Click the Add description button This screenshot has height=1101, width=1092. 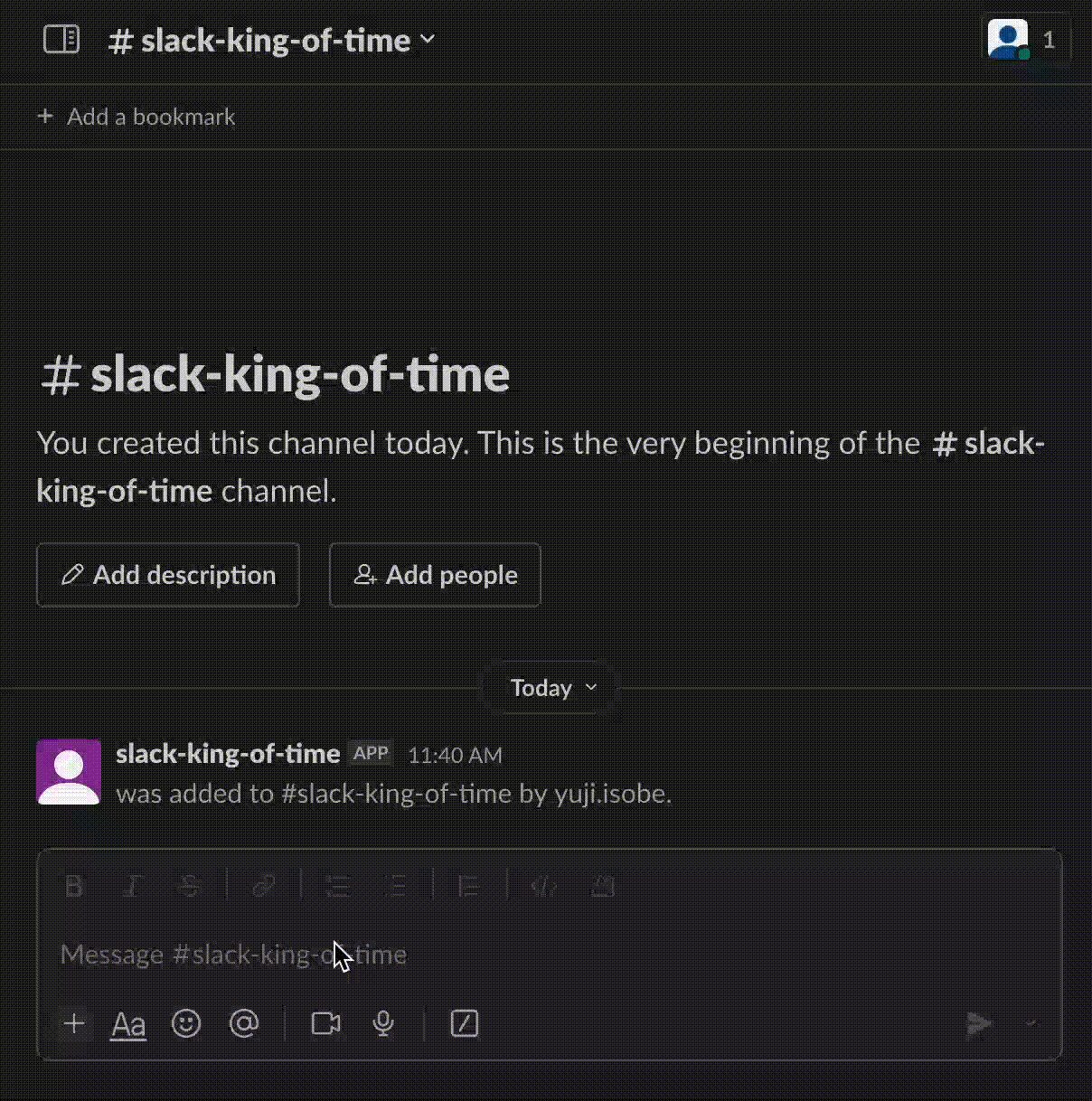click(x=167, y=575)
